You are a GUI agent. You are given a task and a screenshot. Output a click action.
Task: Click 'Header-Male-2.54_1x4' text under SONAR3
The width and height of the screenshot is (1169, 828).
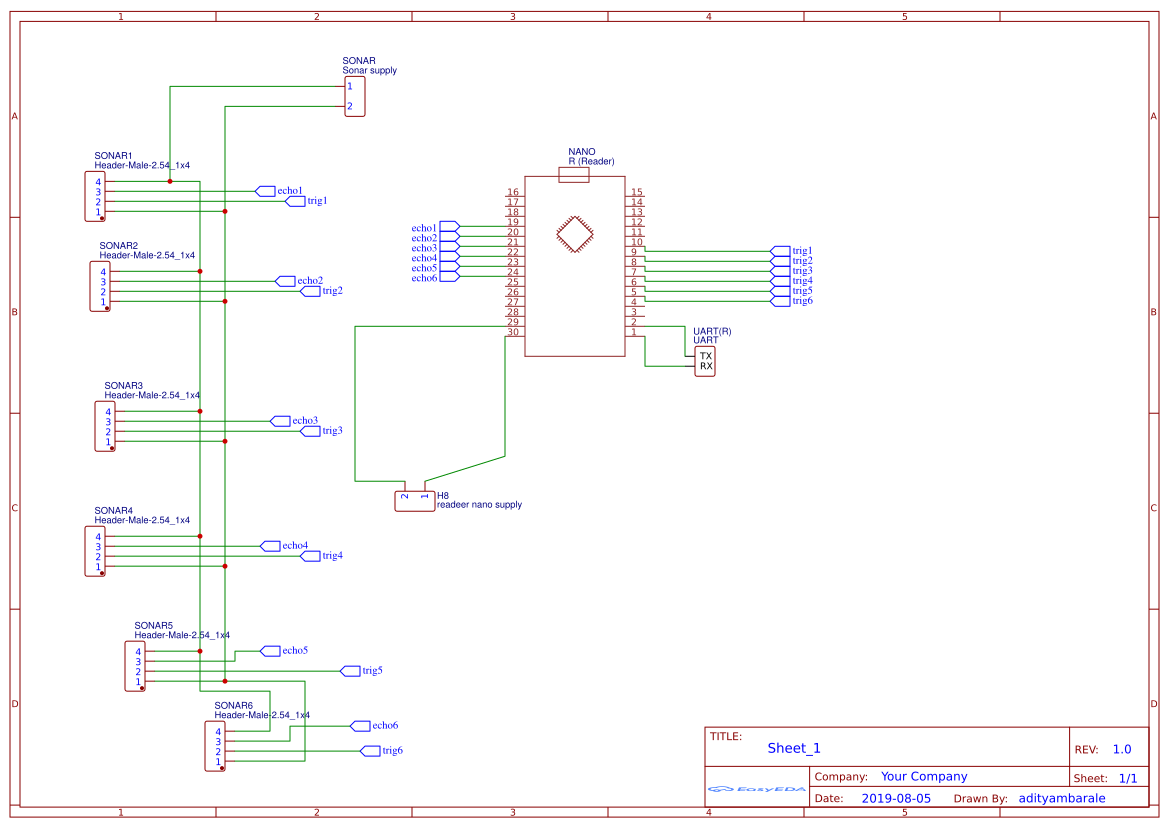click(x=152, y=395)
